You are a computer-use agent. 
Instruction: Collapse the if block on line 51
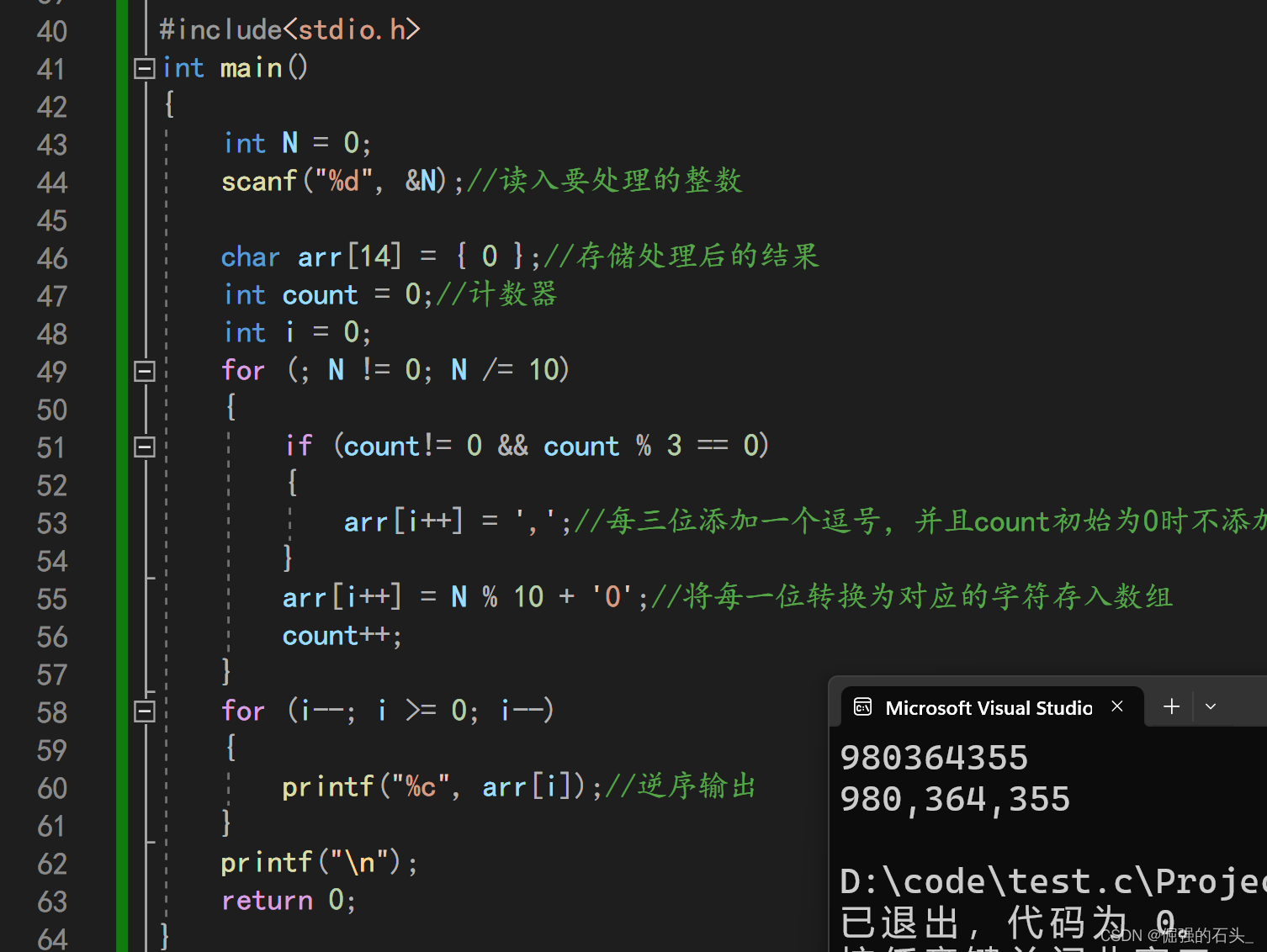pos(145,447)
